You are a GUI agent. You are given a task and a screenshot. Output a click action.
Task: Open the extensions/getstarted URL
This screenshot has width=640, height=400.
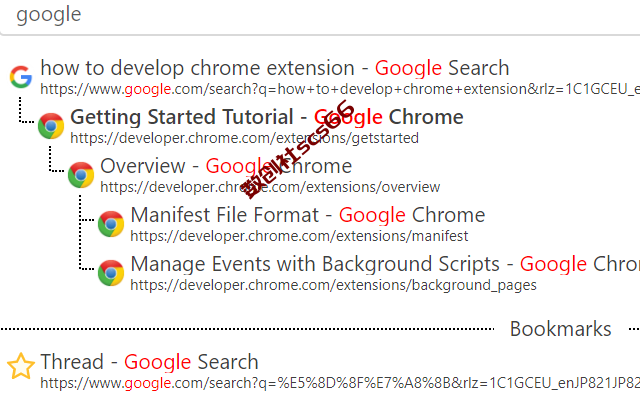coord(244,138)
